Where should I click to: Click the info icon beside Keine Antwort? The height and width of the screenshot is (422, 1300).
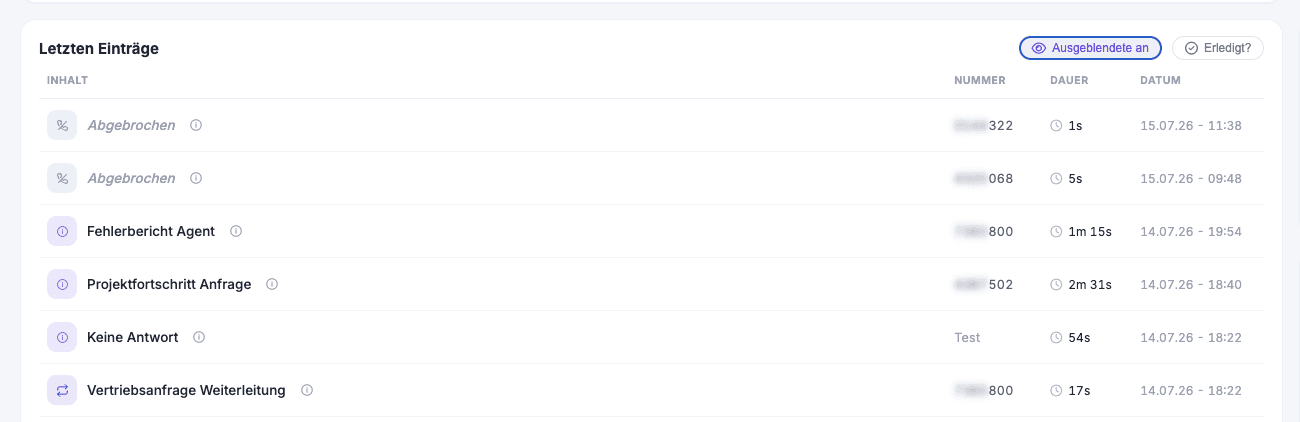[x=199, y=337]
